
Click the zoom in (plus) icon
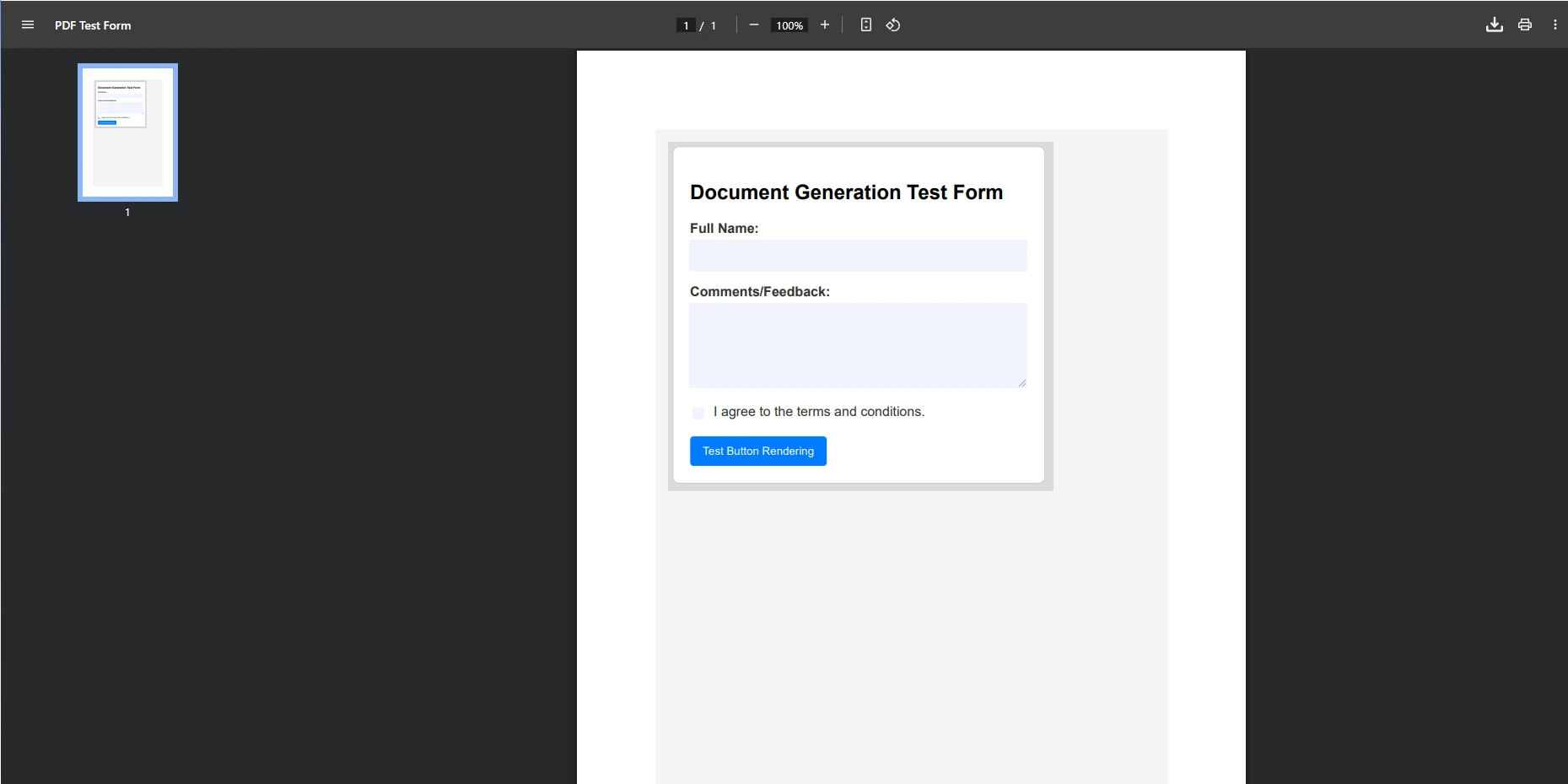coord(824,24)
